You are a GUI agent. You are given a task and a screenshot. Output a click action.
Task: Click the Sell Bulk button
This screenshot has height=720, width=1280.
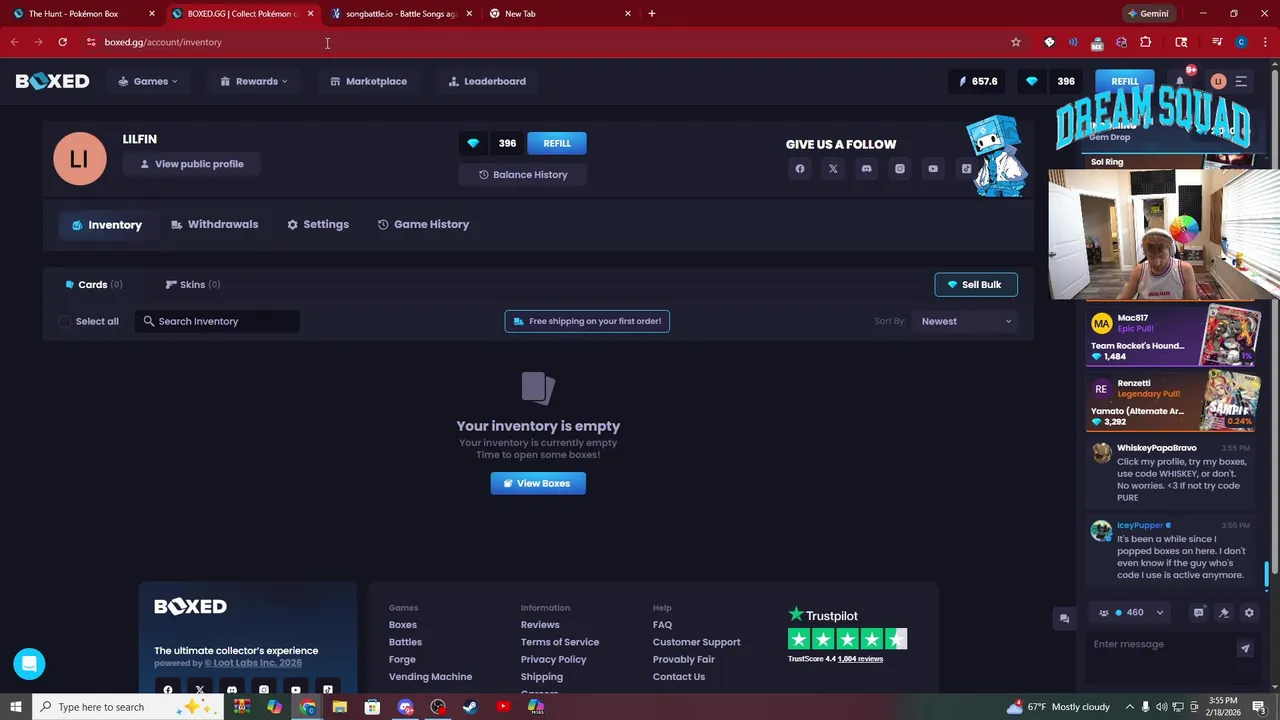click(x=976, y=285)
